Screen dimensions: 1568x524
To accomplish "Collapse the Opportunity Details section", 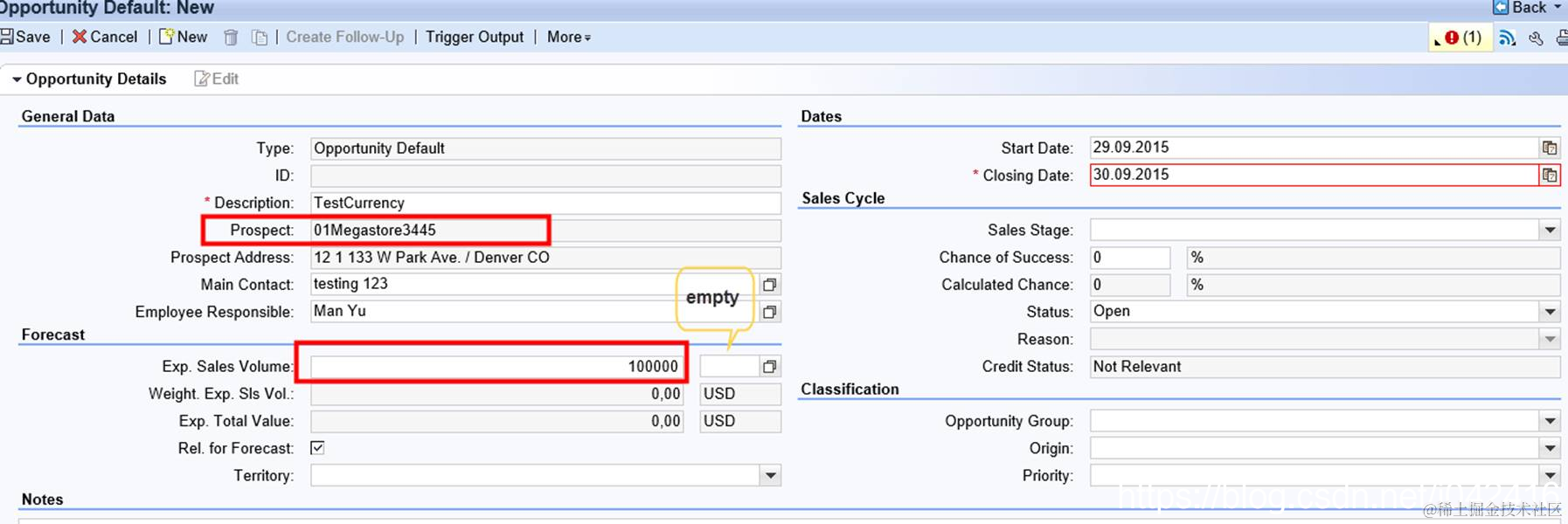I will coord(17,79).
